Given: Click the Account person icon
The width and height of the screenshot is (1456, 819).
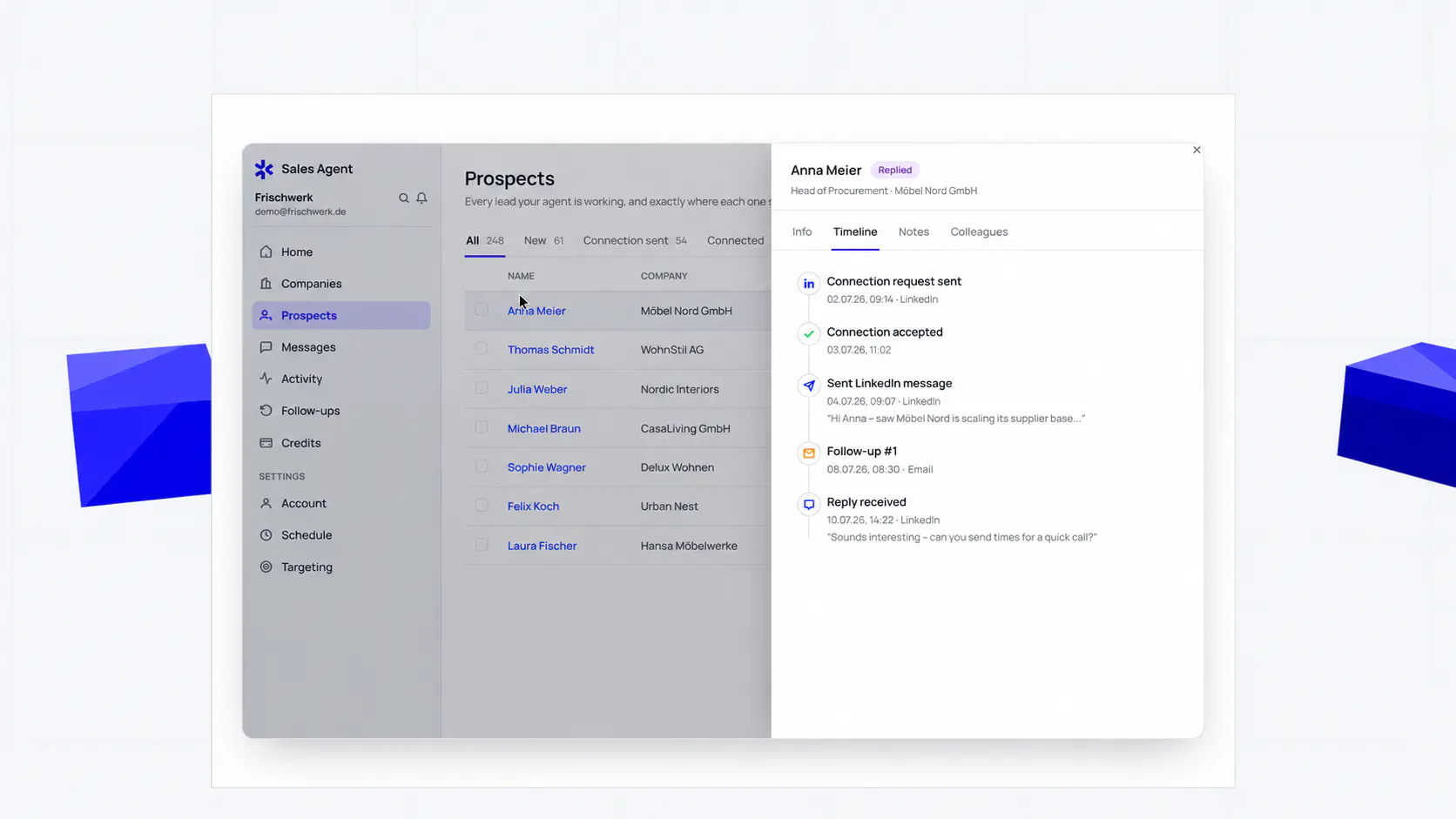Looking at the screenshot, I should pyautogui.click(x=266, y=503).
